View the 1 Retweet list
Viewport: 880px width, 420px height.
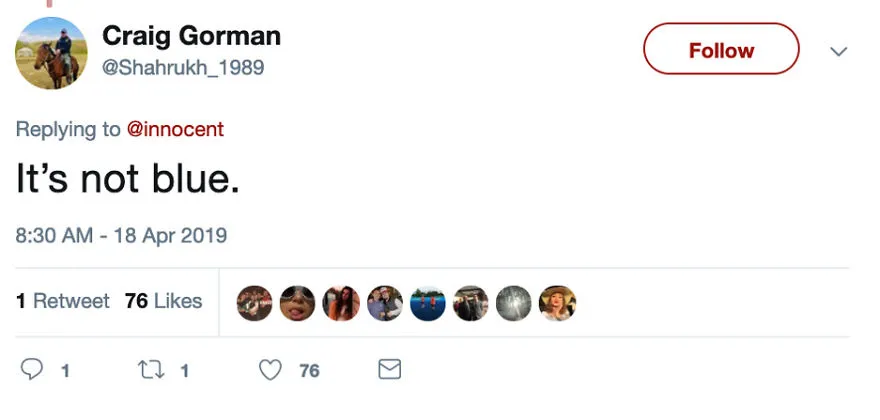(63, 301)
